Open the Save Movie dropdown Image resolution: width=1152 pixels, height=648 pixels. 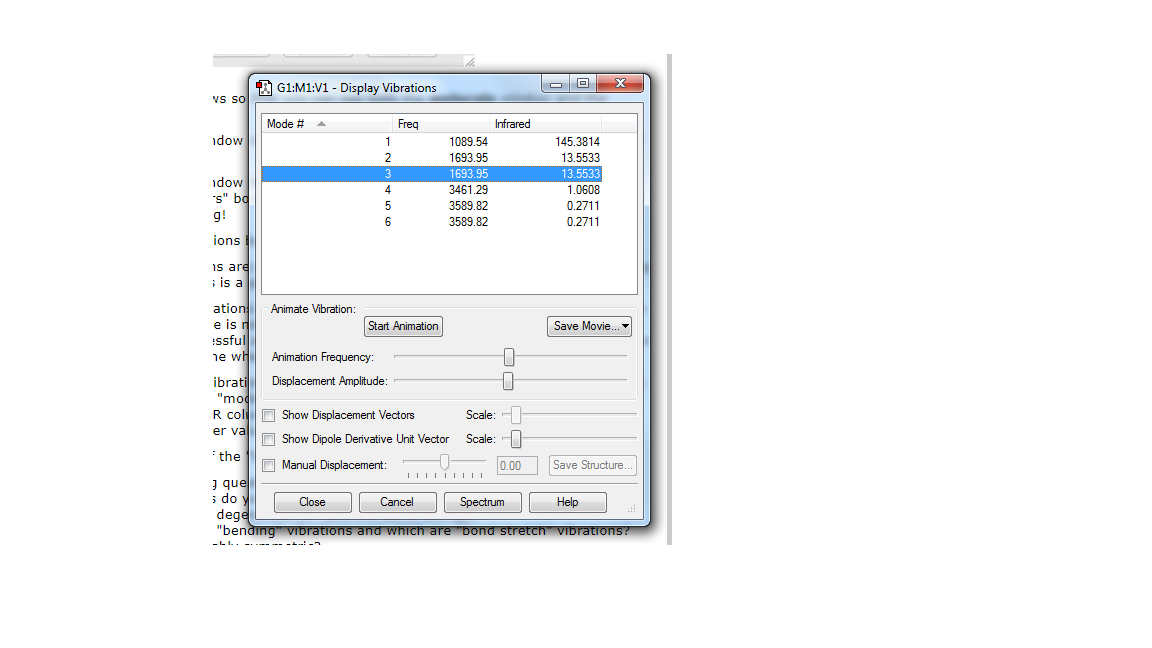coord(589,326)
